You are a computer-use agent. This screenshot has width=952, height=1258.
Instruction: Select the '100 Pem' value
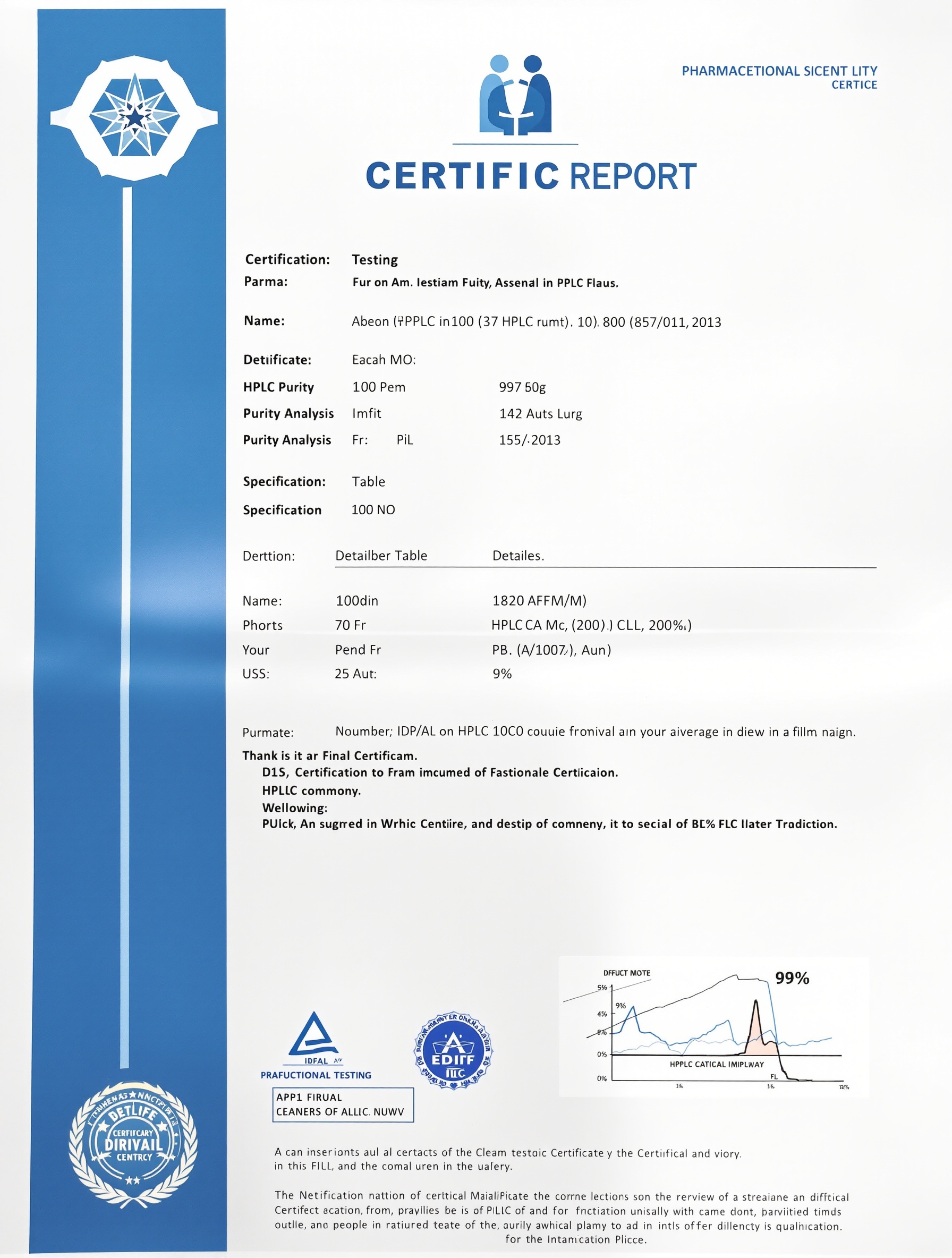379,387
